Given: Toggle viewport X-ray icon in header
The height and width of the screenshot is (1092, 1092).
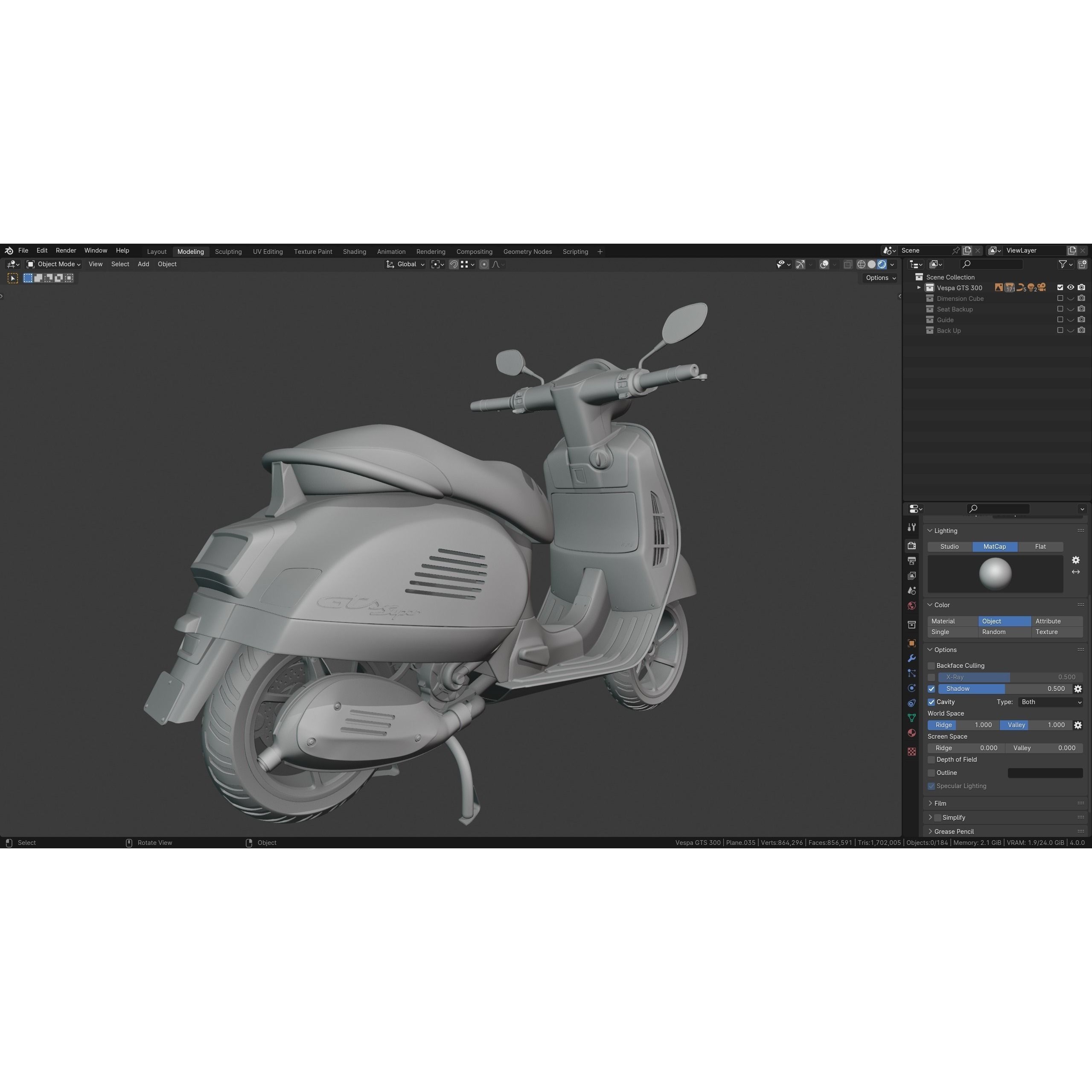Looking at the screenshot, I should 848,265.
